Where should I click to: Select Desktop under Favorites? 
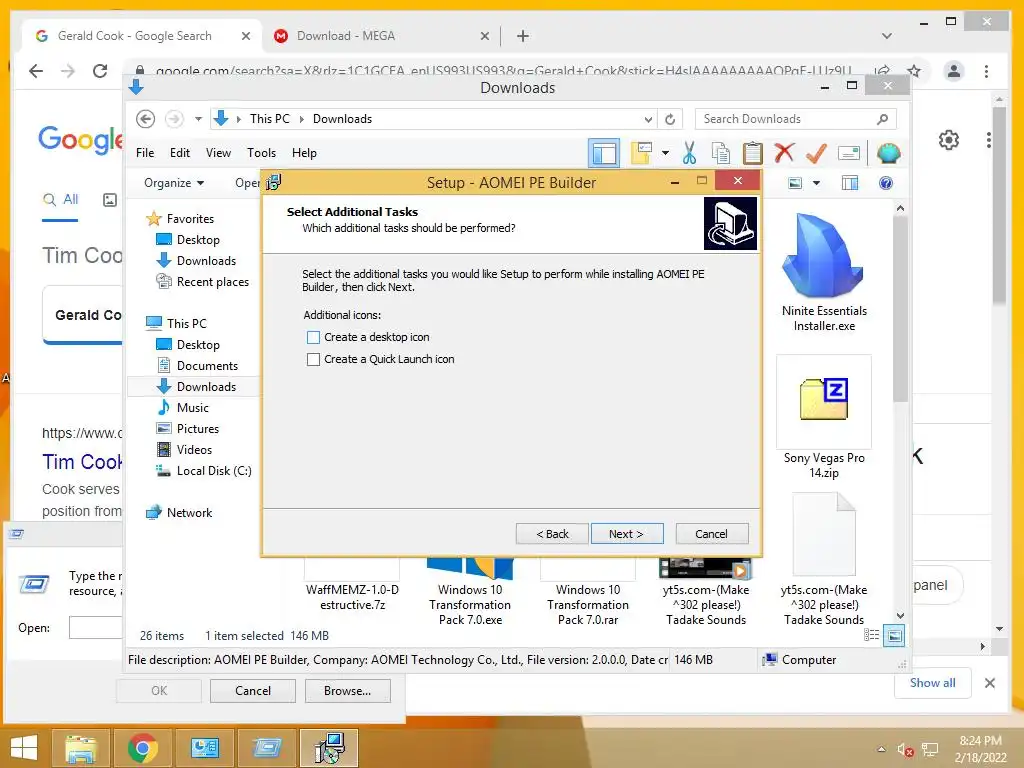[x=198, y=240]
